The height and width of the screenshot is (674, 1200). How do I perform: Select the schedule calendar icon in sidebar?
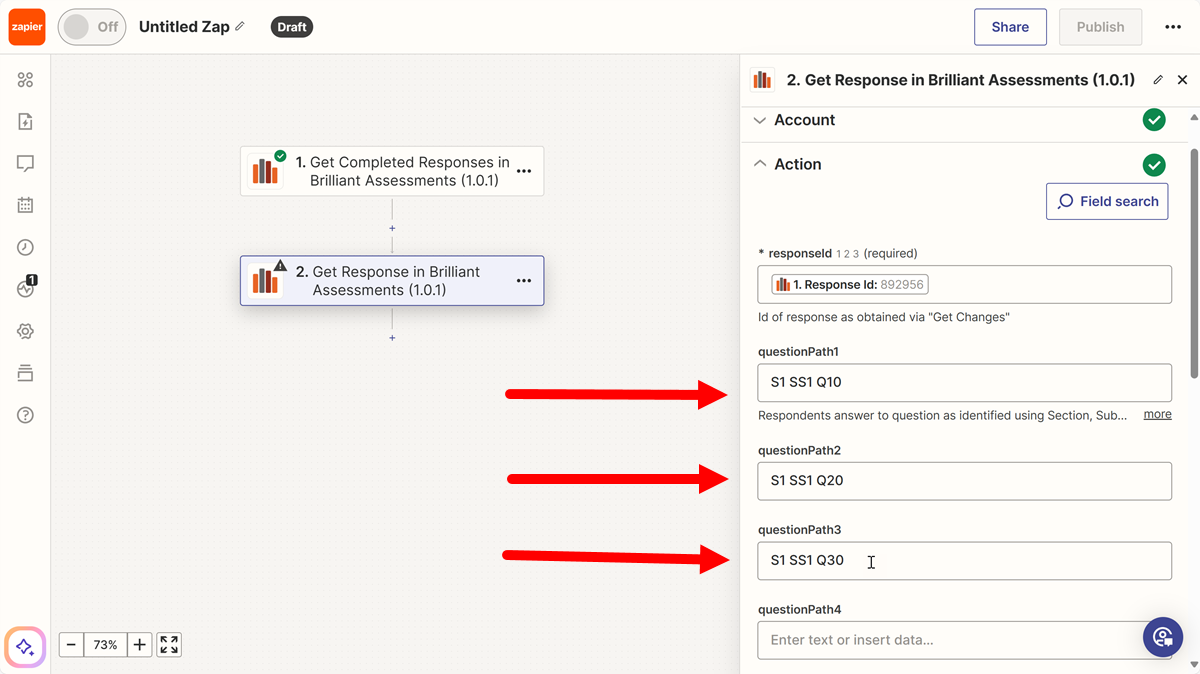[x=26, y=204]
